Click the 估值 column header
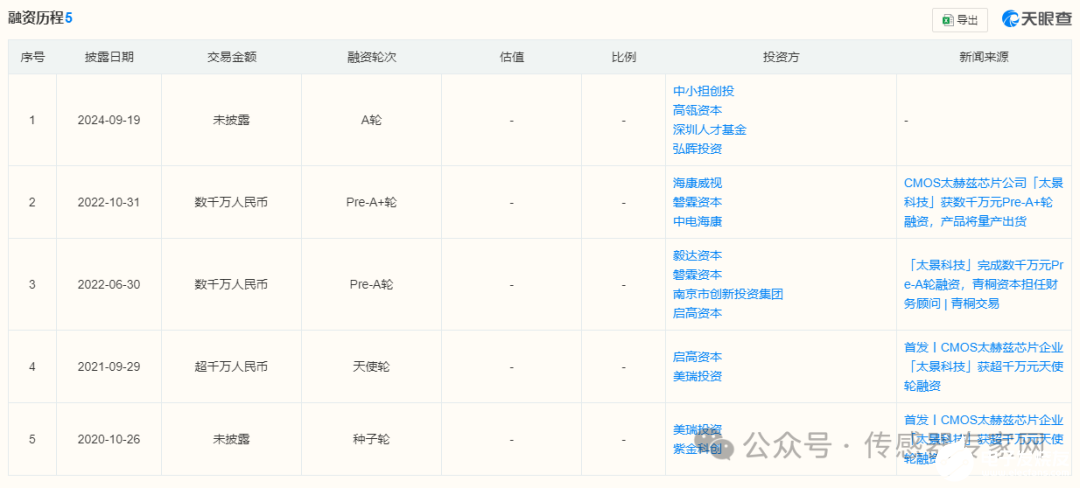 511,57
